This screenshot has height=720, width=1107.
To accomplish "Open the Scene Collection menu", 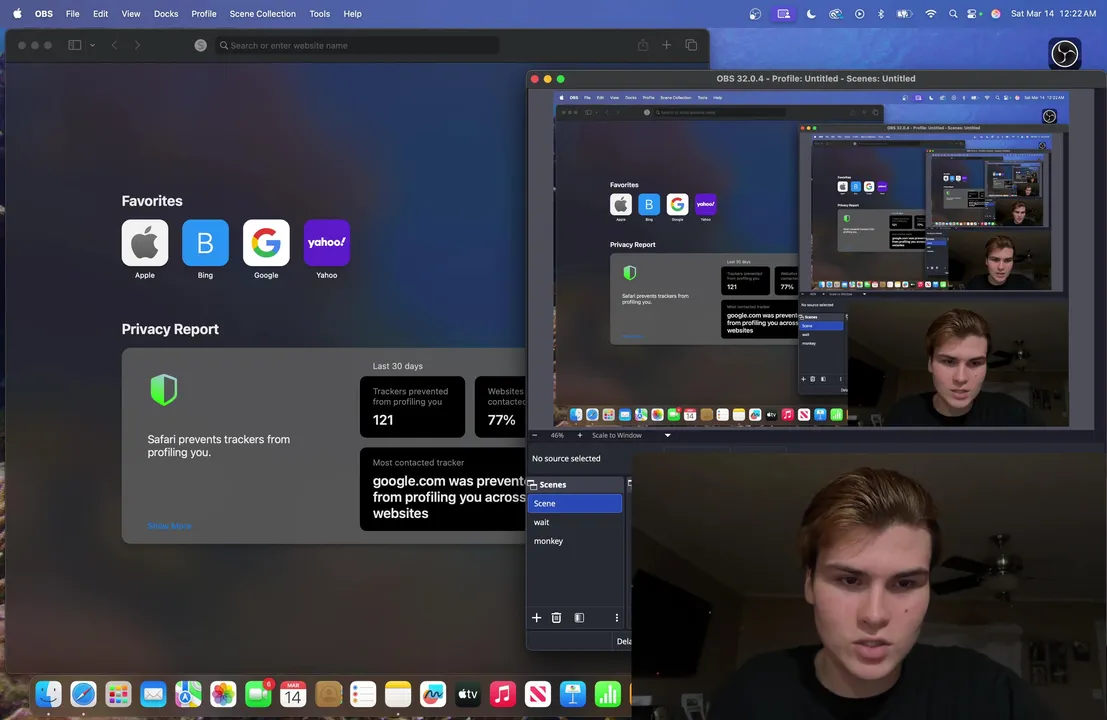I will pos(263,13).
